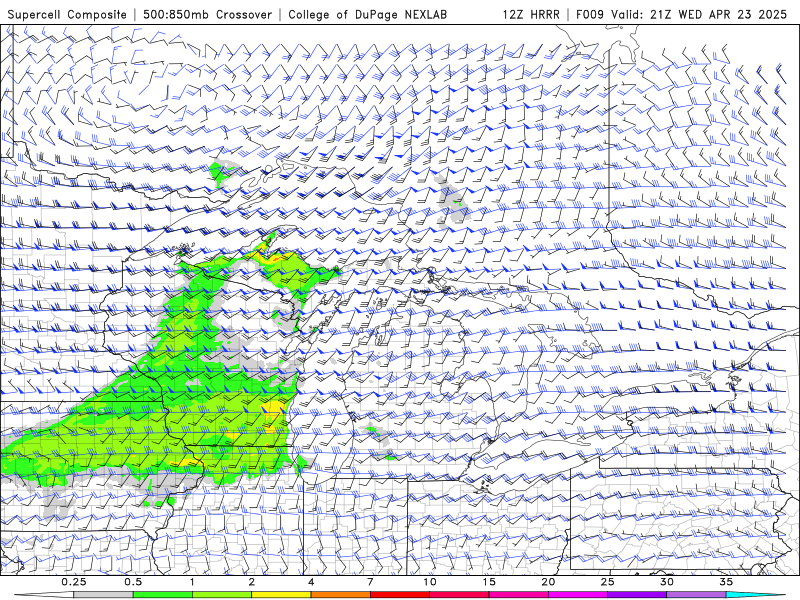This screenshot has height=600, width=800.
Task: Select the crimson 10–15 color bar segment
Action: (459, 595)
